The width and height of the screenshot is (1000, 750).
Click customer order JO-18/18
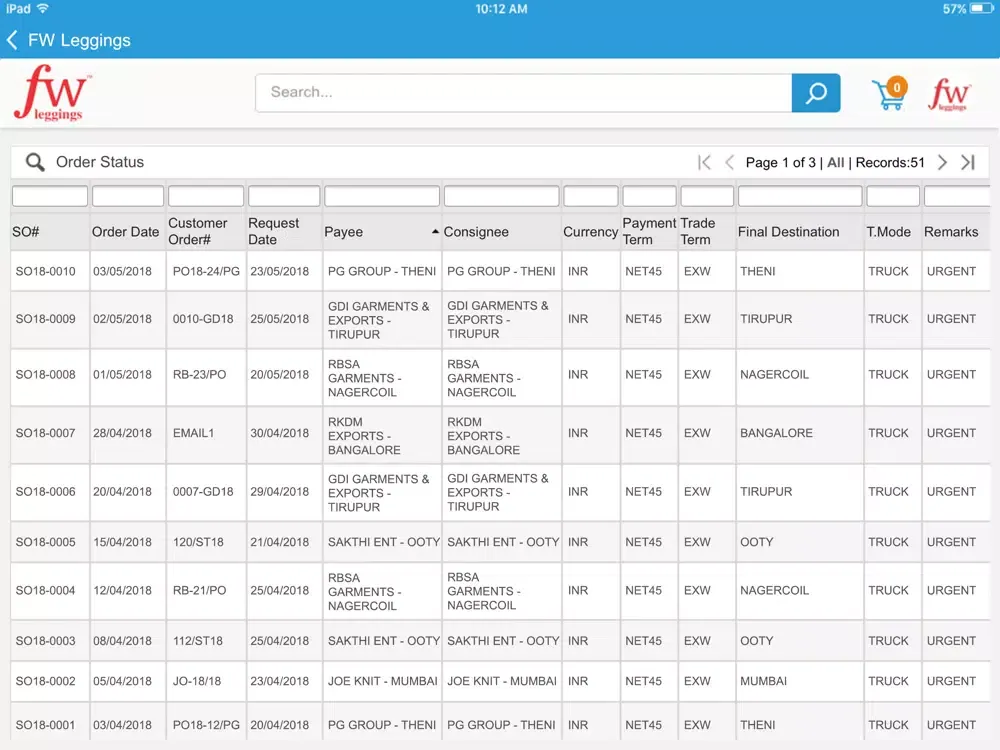coord(196,682)
